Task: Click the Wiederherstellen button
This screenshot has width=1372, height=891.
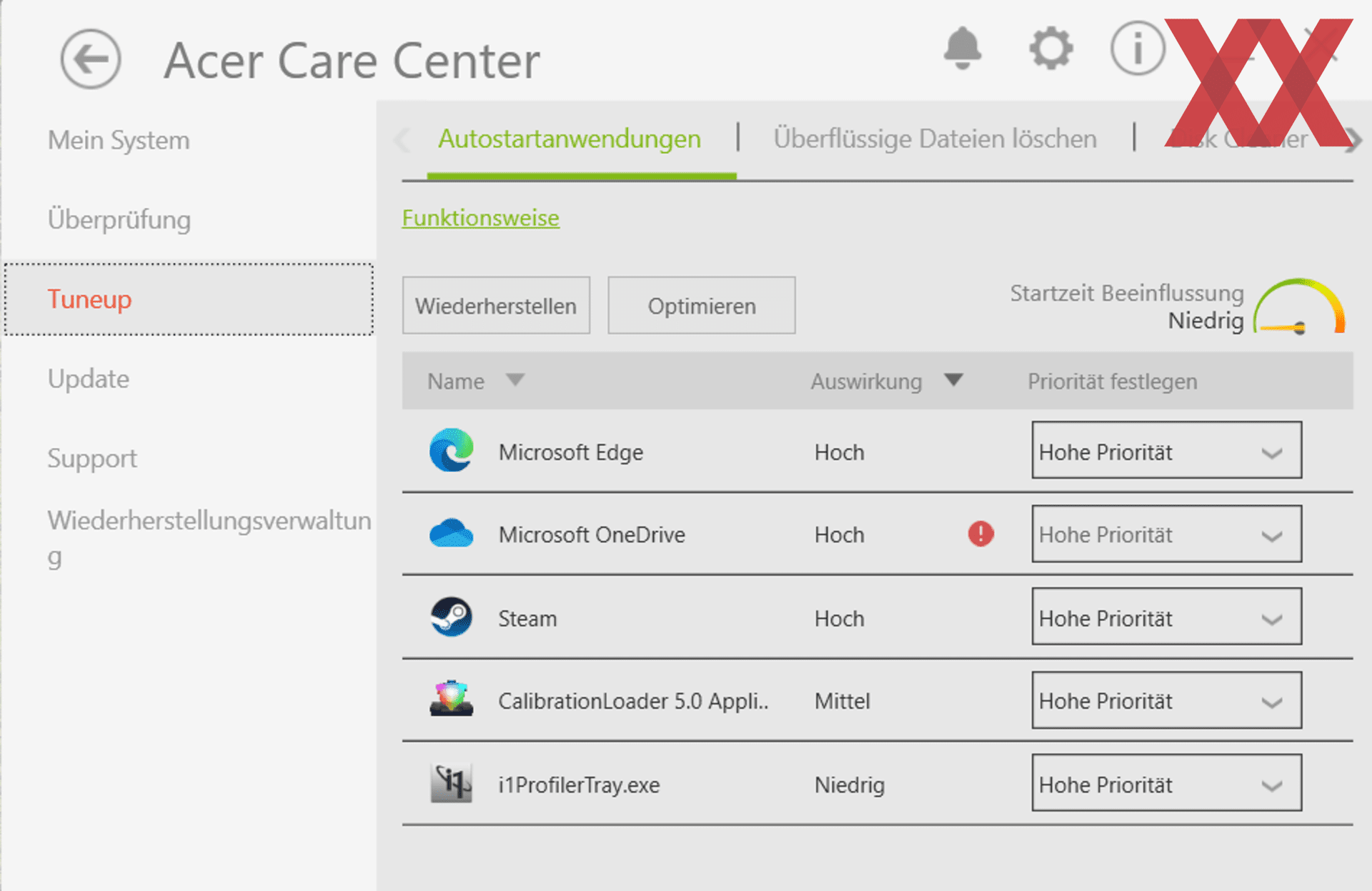Action: tap(496, 306)
